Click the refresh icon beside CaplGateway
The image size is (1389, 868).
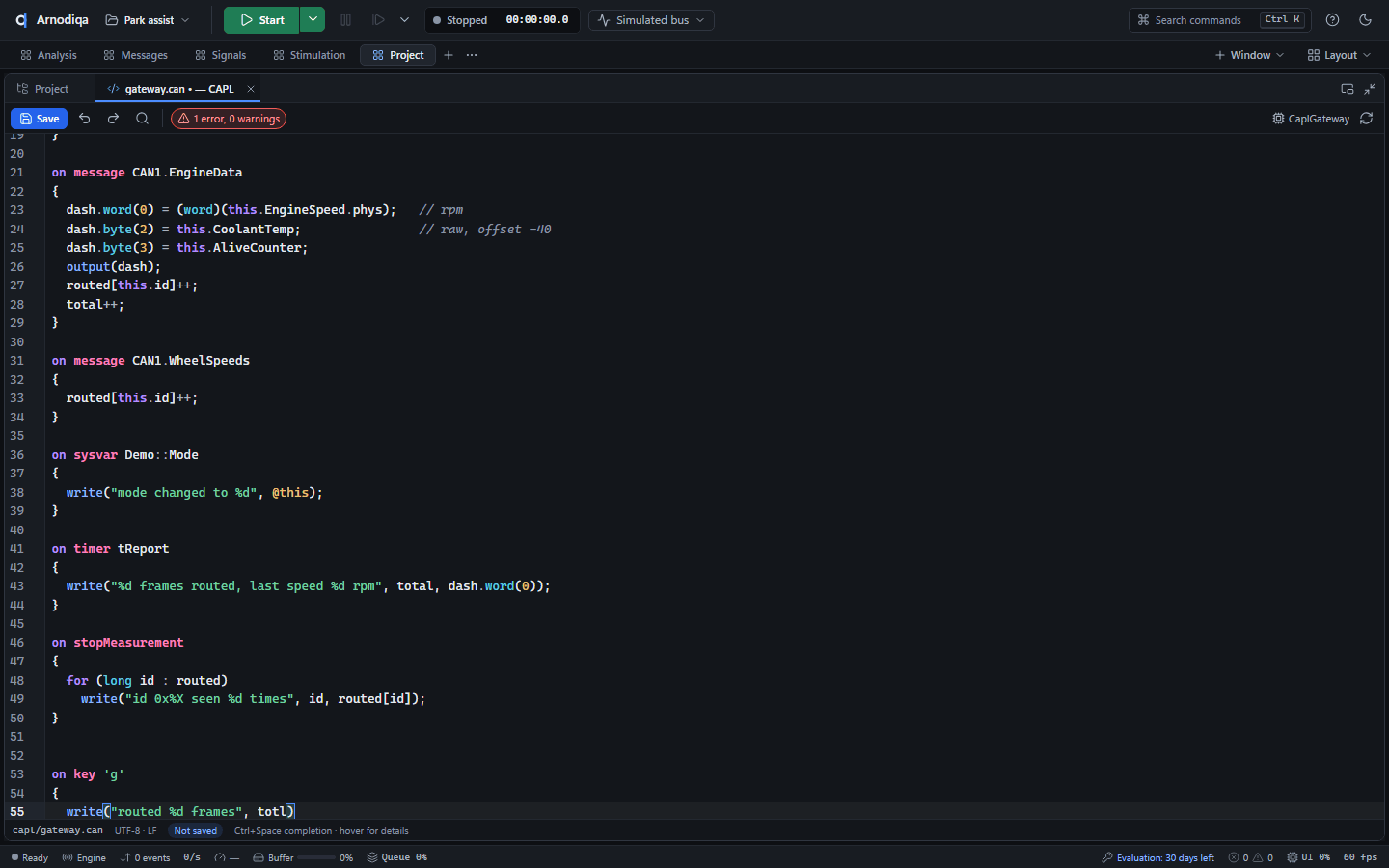point(1367,119)
